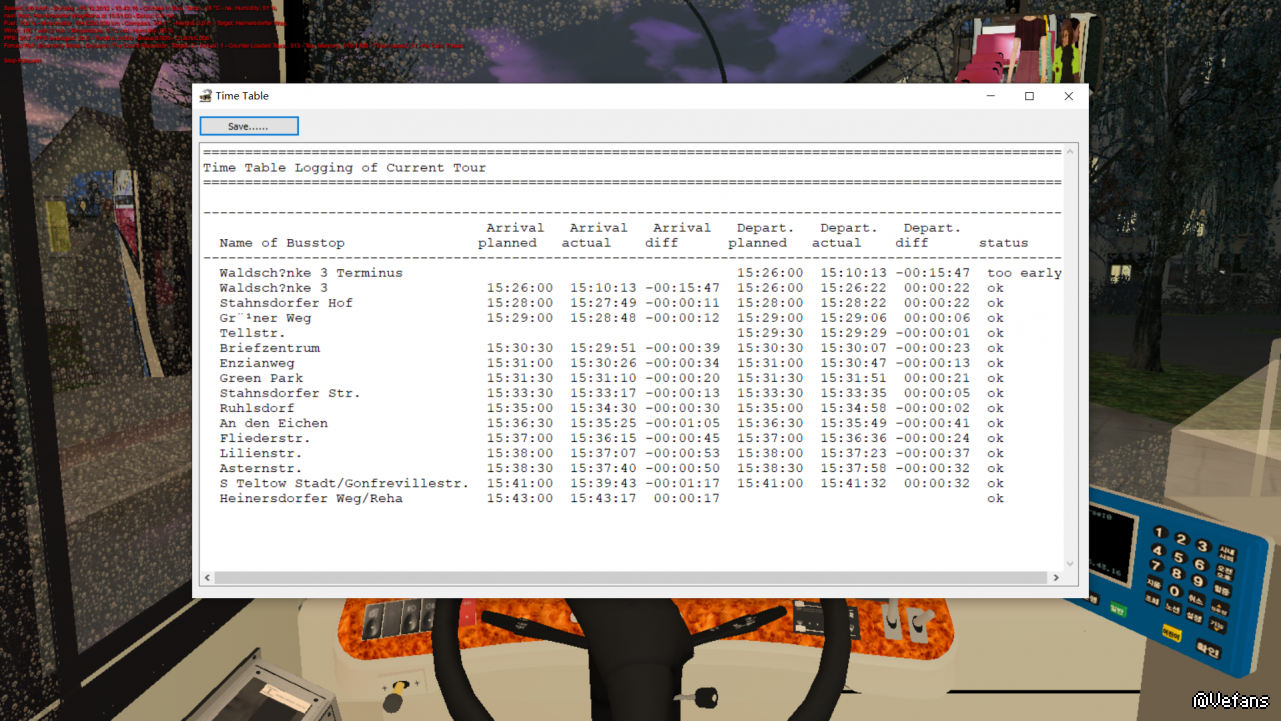Click the 'status' column header
The height and width of the screenshot is (721, 1281).
(x=1003, y=243)
